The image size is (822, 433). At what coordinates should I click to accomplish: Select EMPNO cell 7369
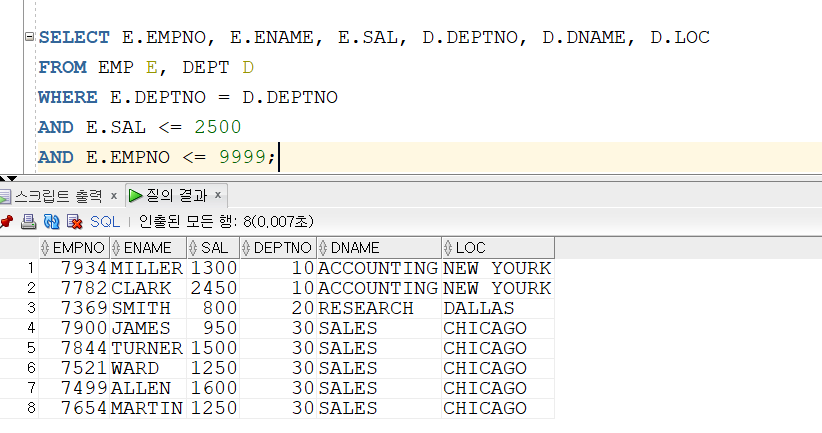tap(74, 308)
